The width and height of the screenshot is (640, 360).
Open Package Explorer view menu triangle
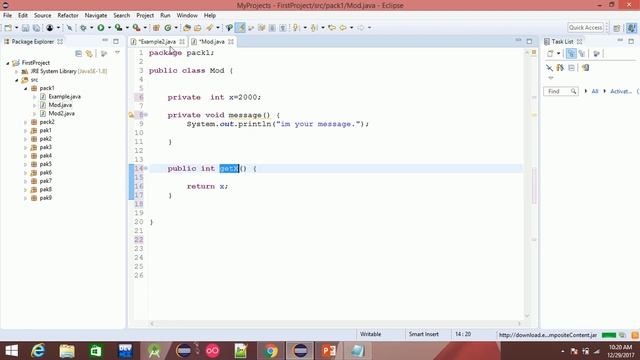click(117, 53)
